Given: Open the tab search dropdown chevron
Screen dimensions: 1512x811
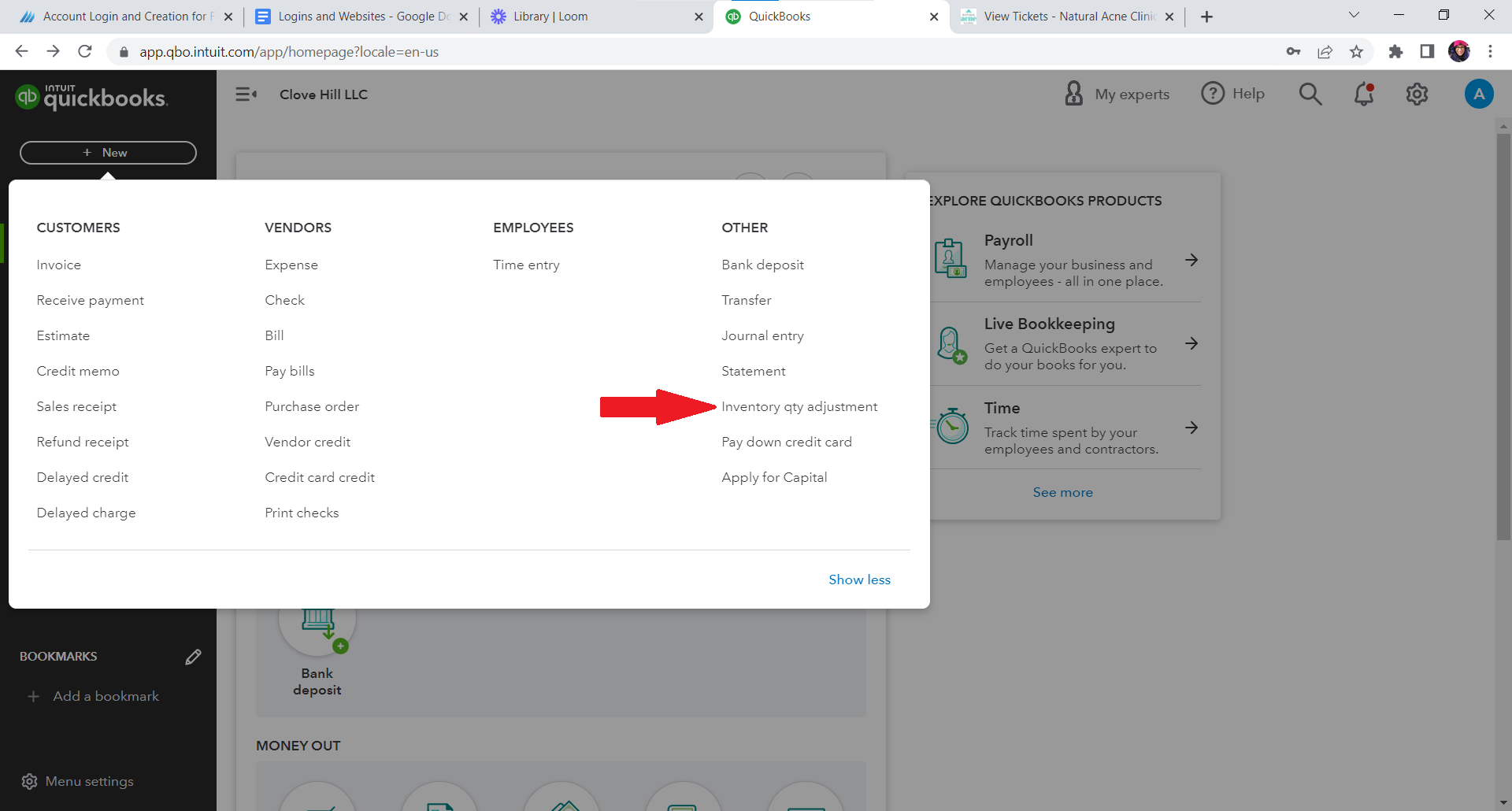Looking at the screenshot, I should pos(1354,15).
